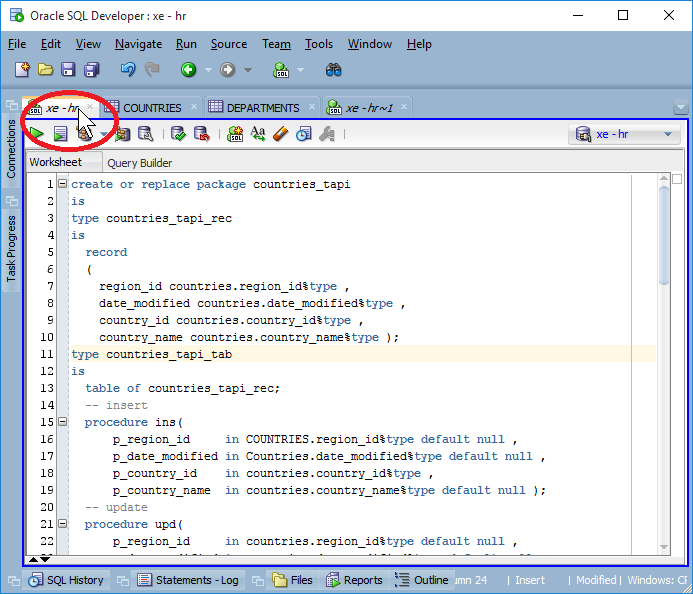
Task: Click the Commit icon in worksheet toolbar
Action: pyautogui.click(x=178, y=134)
